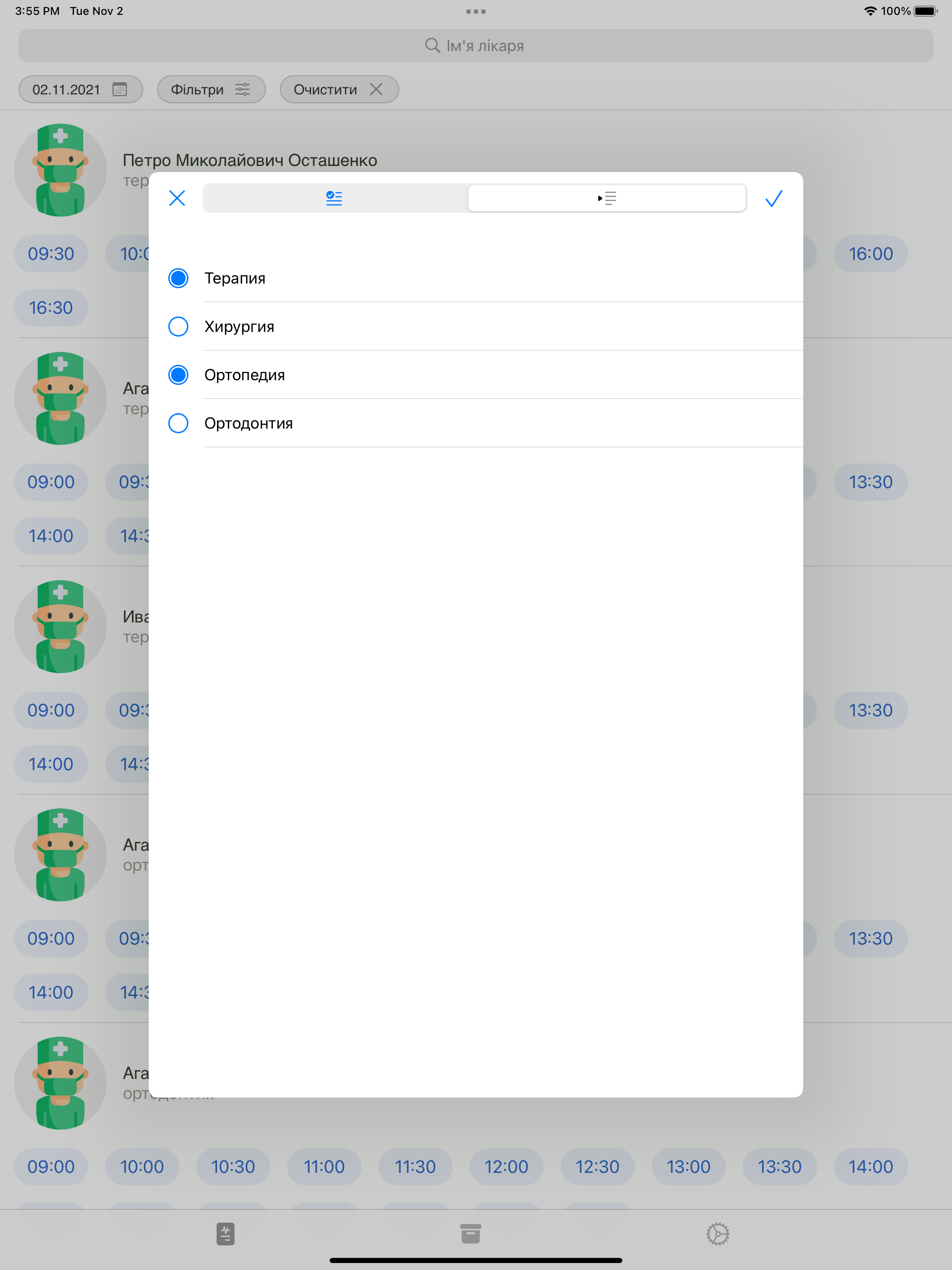This screenshot has width=952, height=1270.
Task: Clear filters with Очистити button
Action: pos(339,90)
